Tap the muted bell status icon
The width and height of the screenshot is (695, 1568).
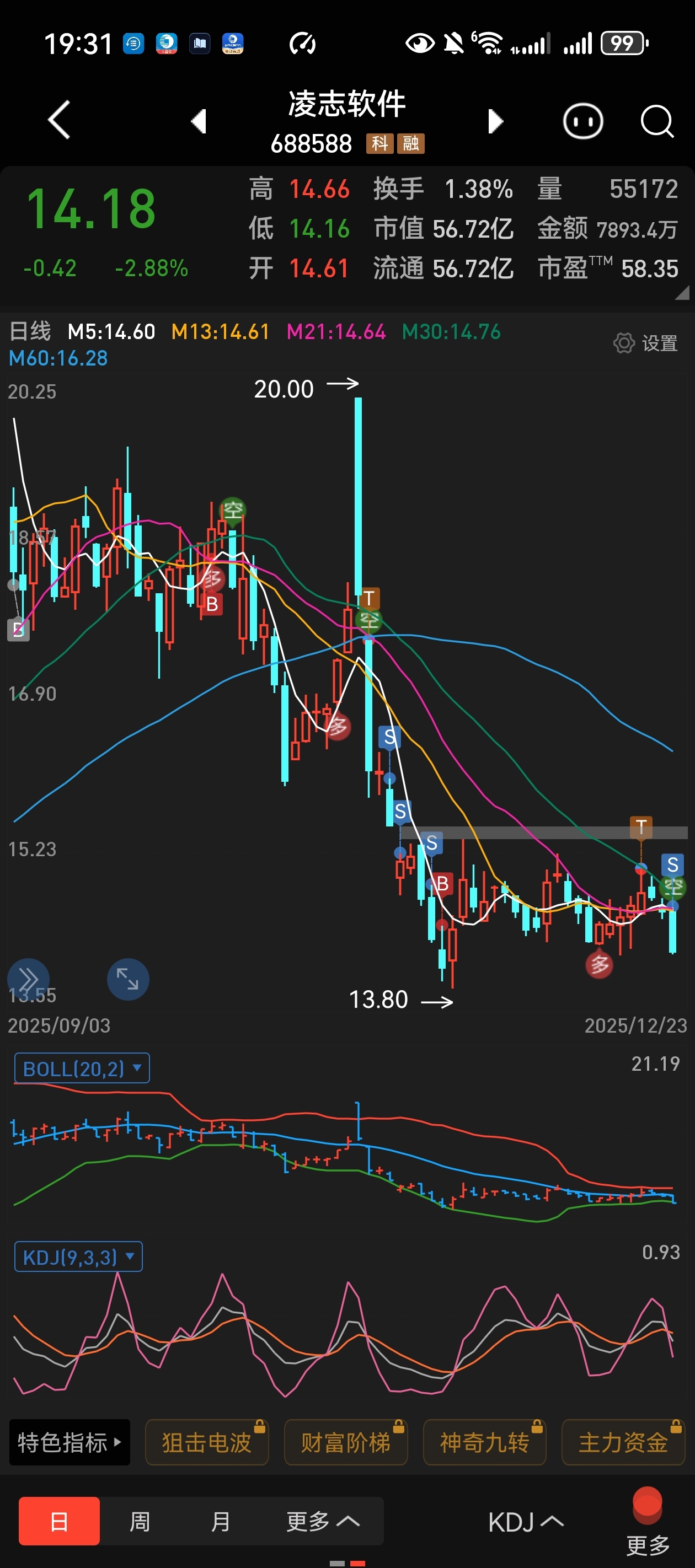(454, 43)
